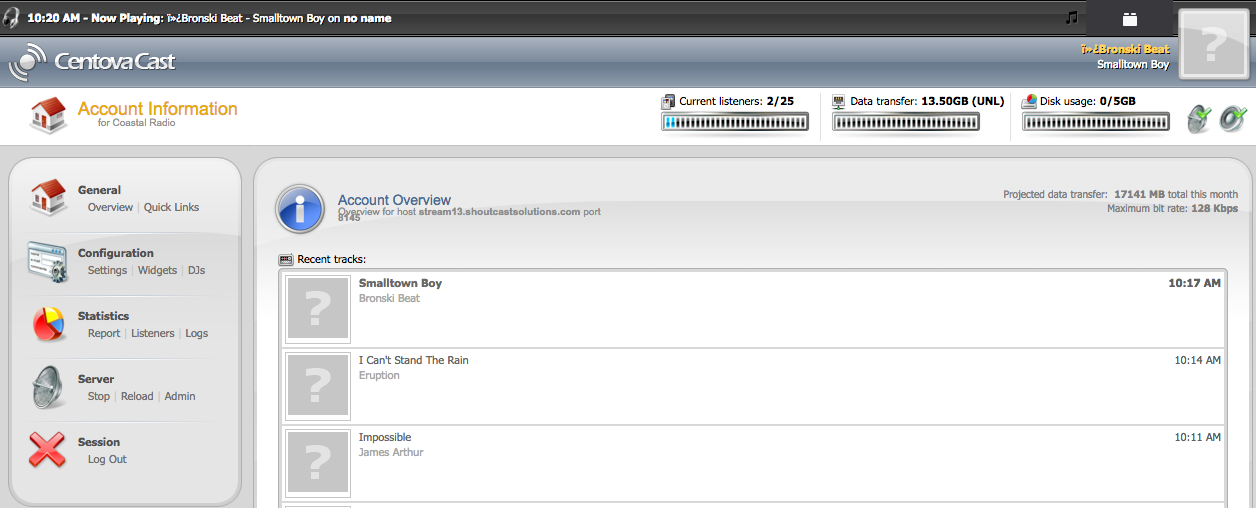
Task: Open the Overview link under General
Action: pos(110,207)
